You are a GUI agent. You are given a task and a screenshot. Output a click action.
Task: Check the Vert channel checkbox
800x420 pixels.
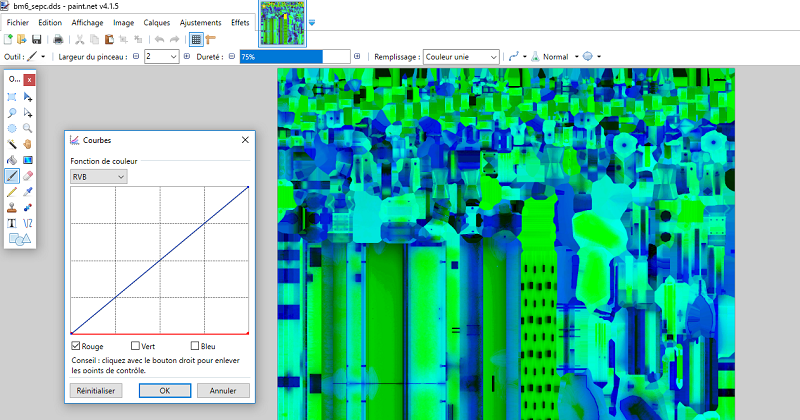pos(135,346)
